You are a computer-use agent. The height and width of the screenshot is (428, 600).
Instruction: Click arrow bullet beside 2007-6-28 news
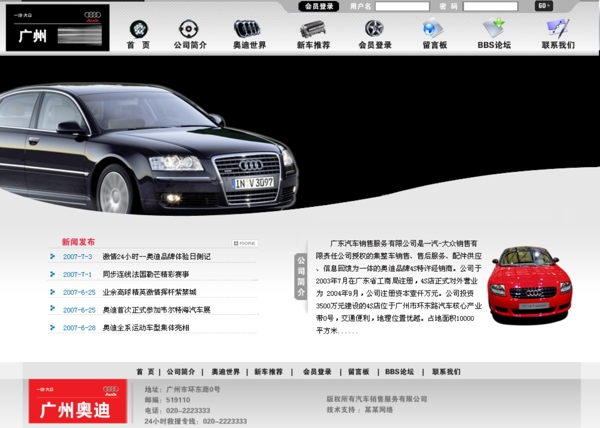tap(52, 327)
